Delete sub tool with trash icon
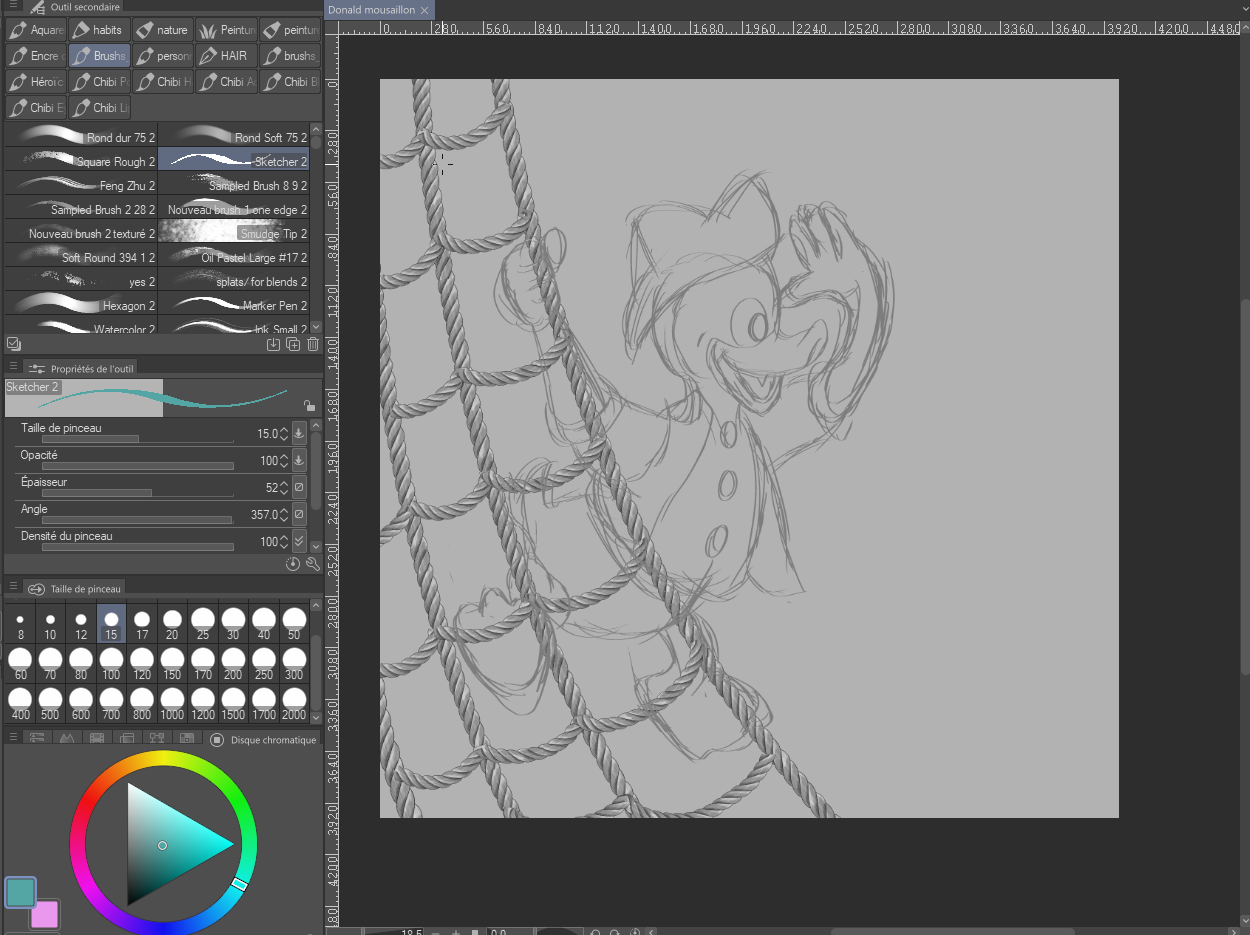Screen dimensions: 1250x935 313,345
